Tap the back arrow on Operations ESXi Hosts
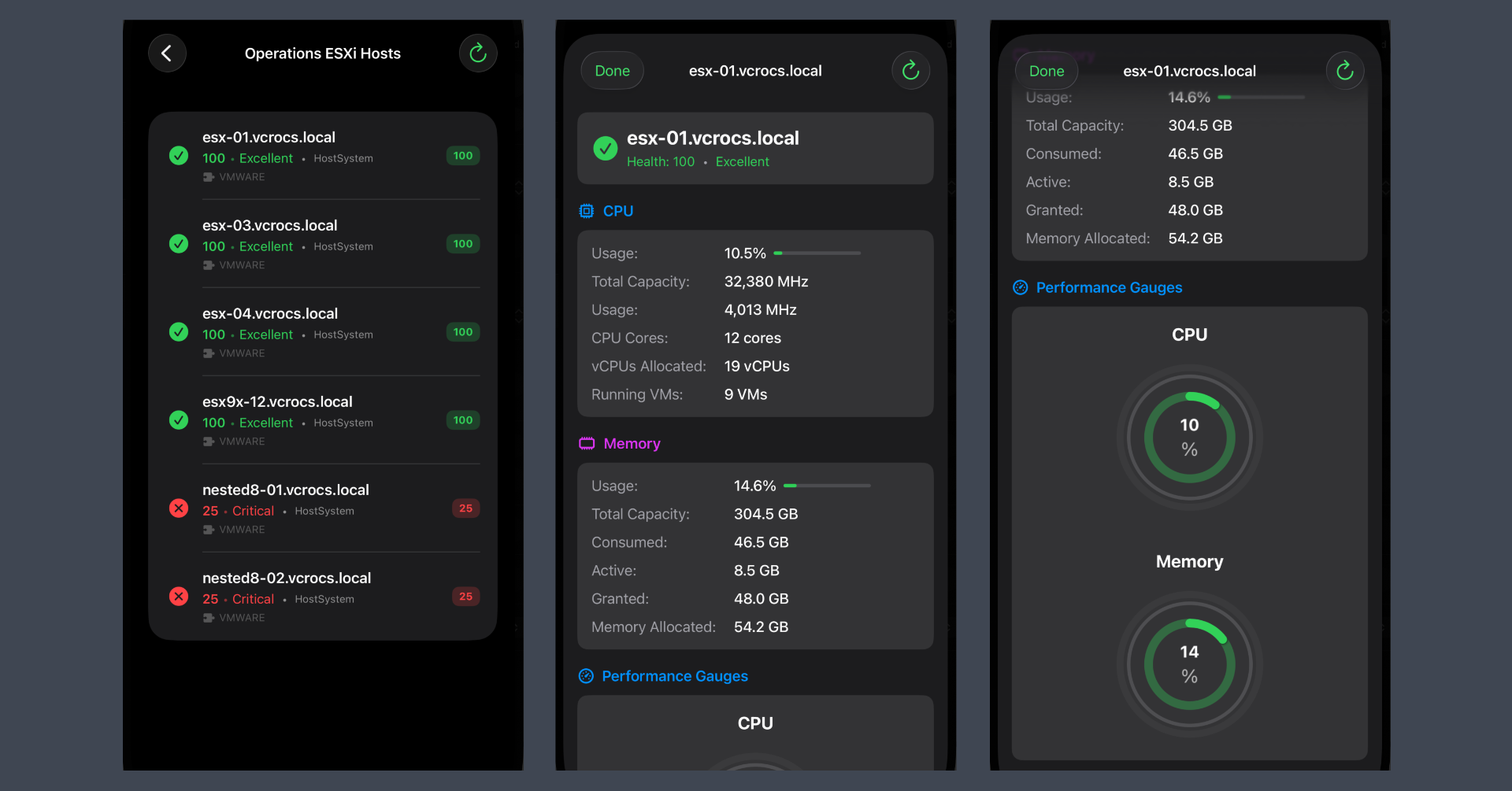This screenshot has height=791, width=1512. click(167, 54)
